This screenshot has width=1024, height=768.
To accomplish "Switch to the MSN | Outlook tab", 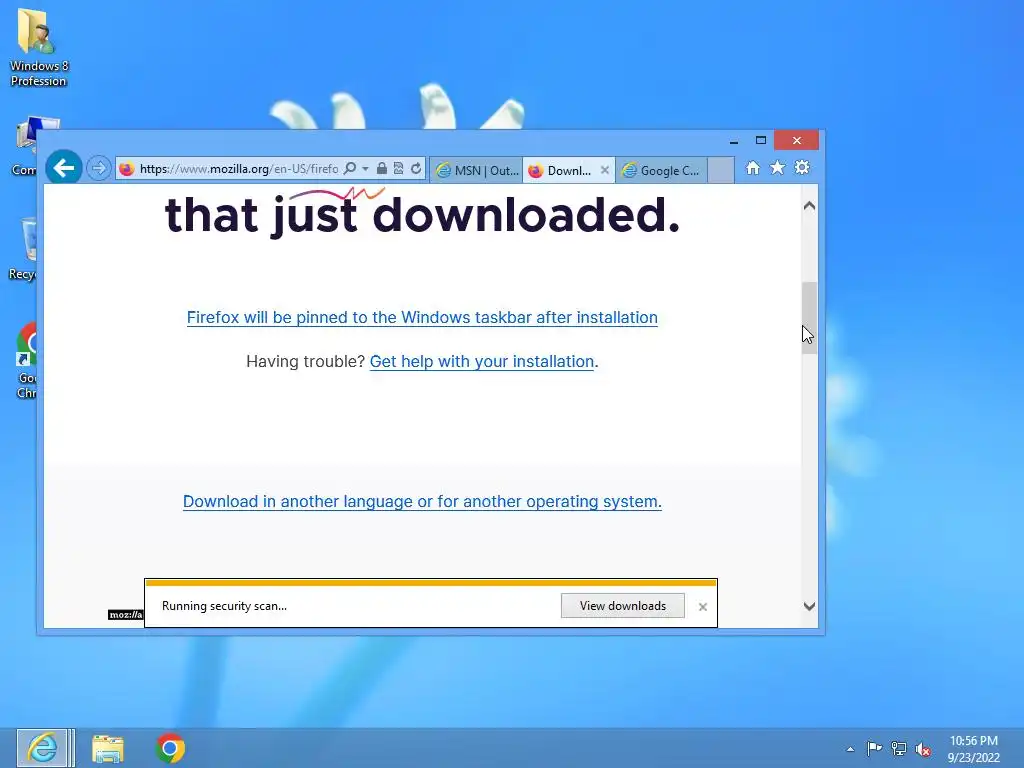I will pos(476,170).
